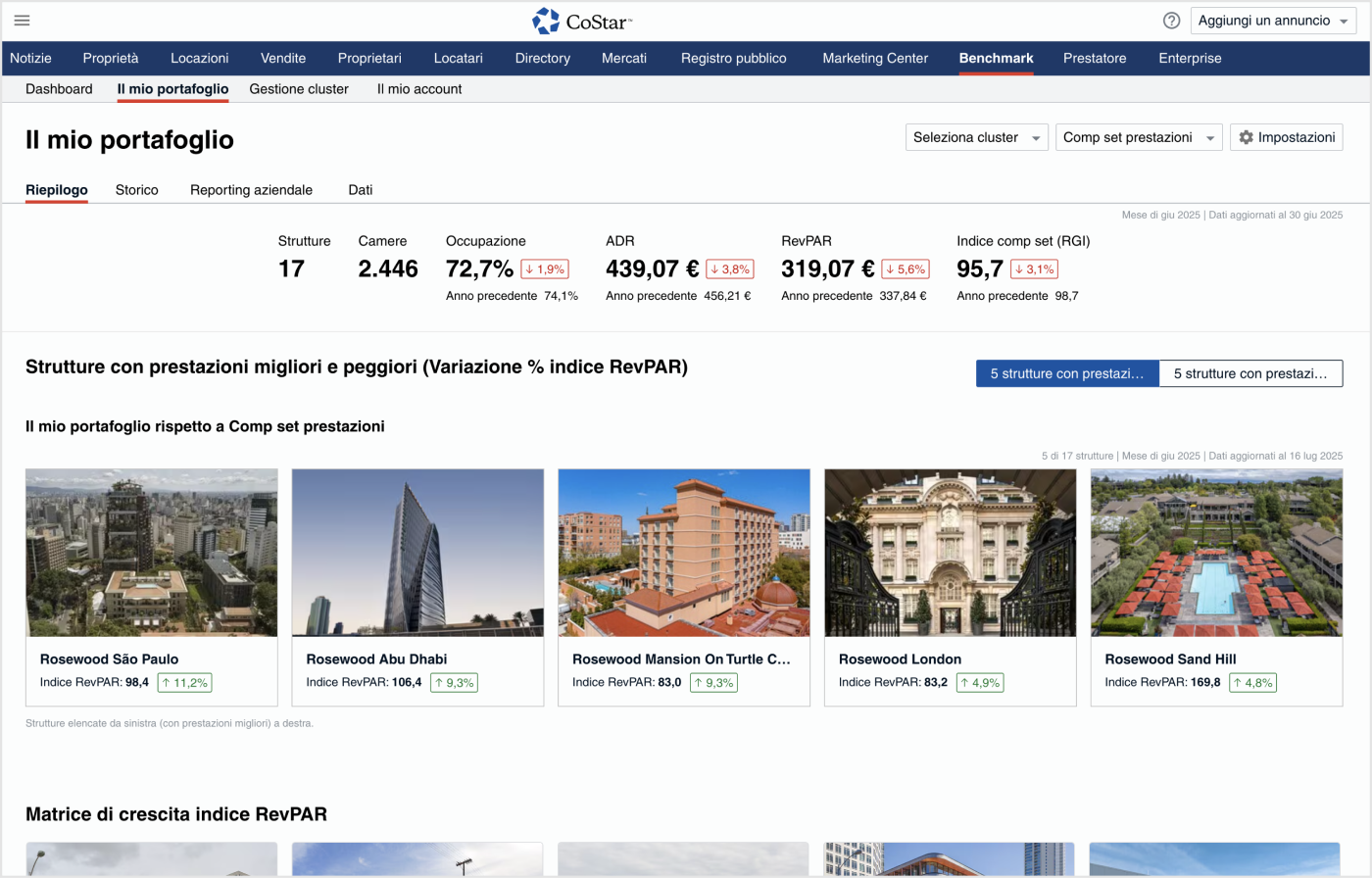Open the Comp set prestazioni dropdown
Viewport: 1372px width, 878px height.
click(x=1139, y=137)
